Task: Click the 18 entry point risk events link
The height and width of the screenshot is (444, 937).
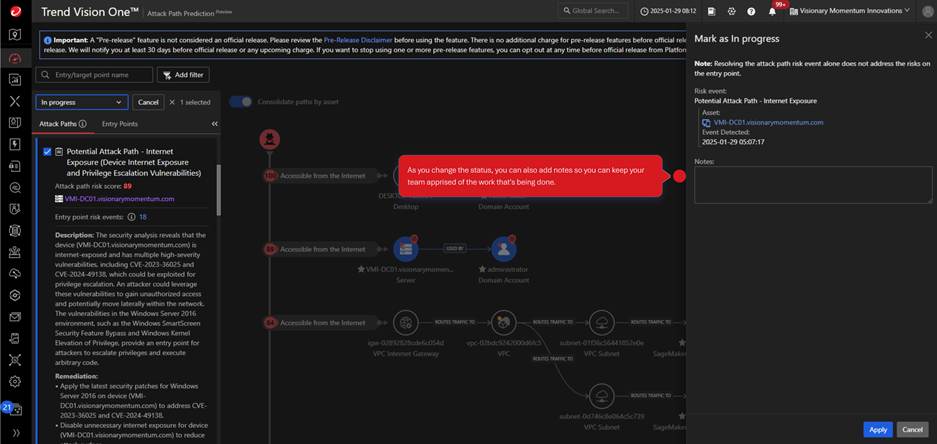Action: (143, 217)
